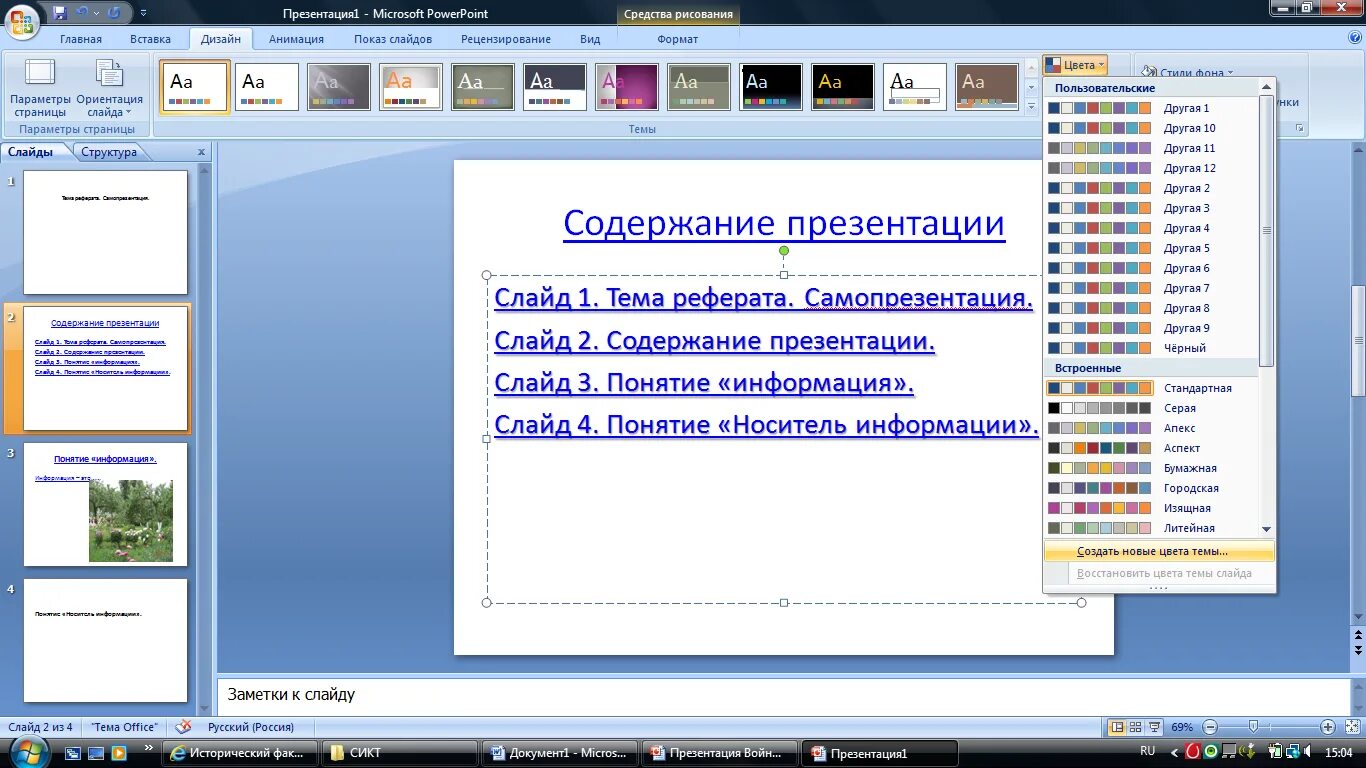The height and width of the screenshot is (768, 1366).
Task: Open the Показ слайдов tab
Action: [x=393, y=39]
